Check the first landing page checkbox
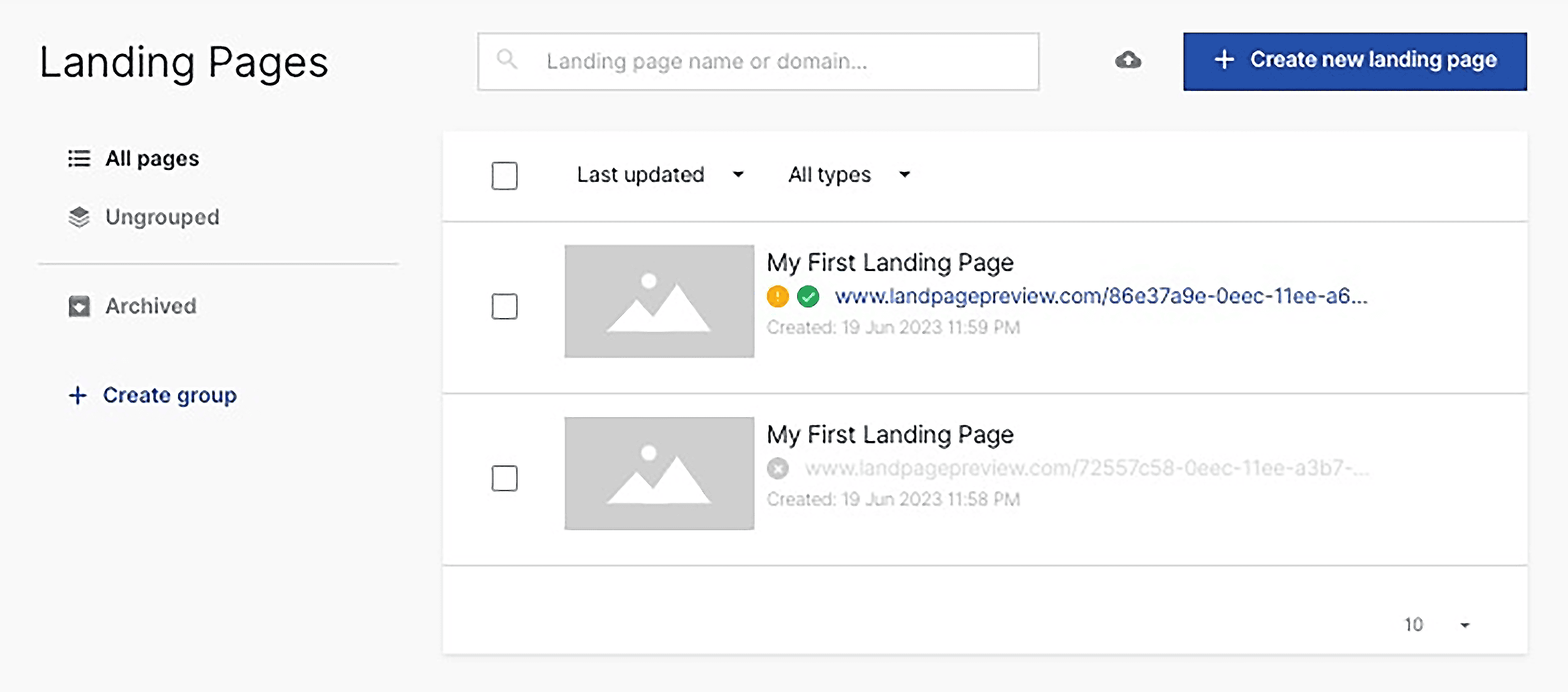Screen dimensions: 1568x692 (504, 306)
